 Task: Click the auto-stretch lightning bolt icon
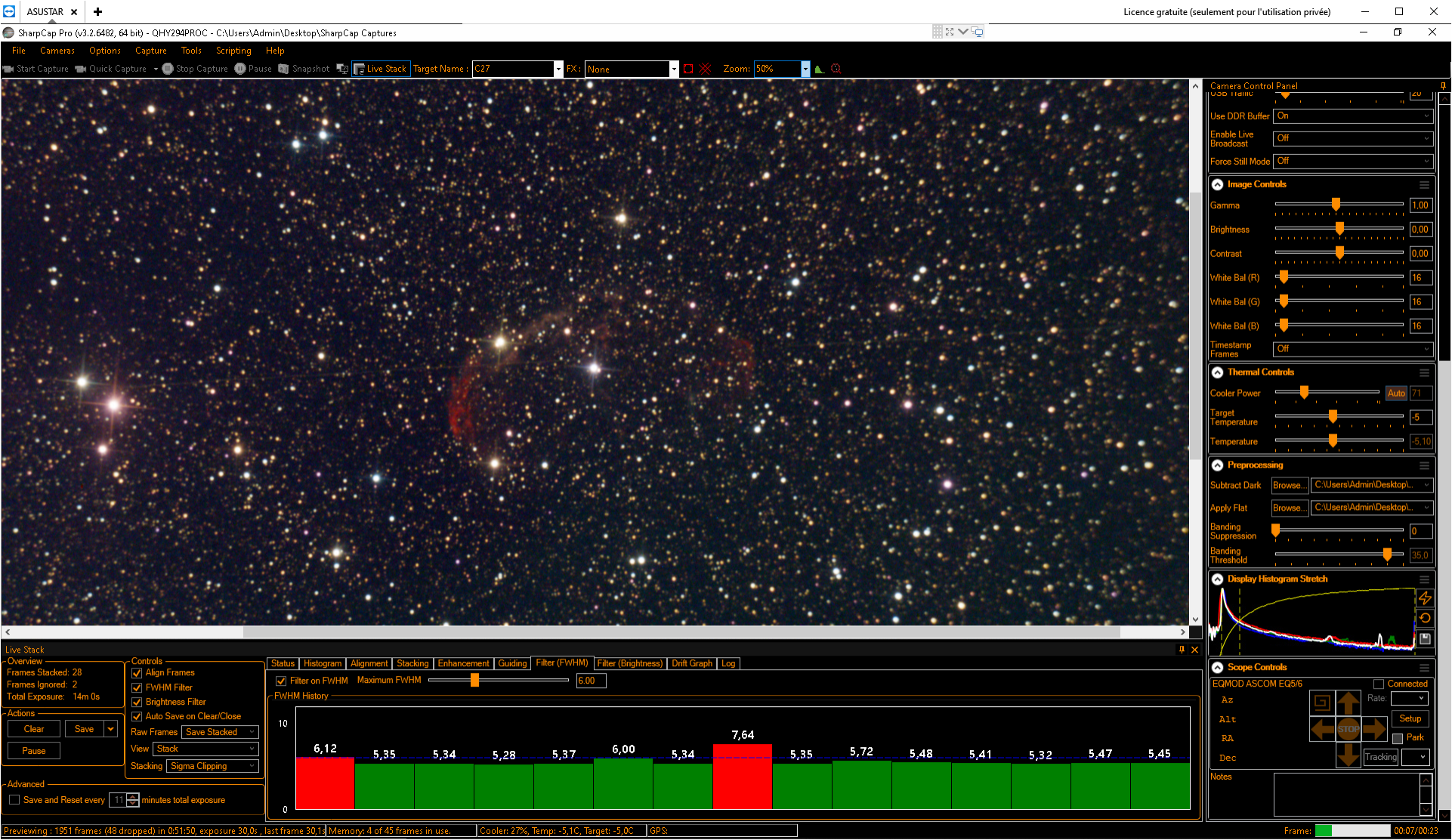point(1425,598)
